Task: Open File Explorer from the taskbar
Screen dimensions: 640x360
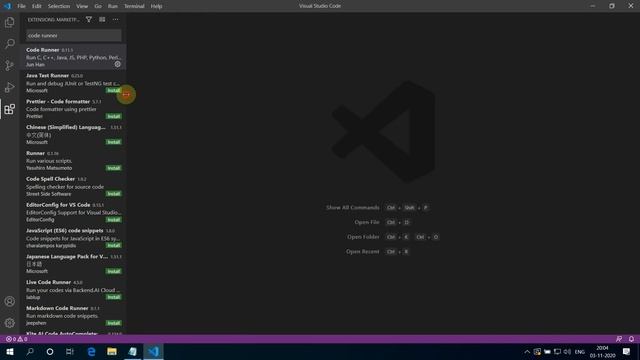Action: 112,351
